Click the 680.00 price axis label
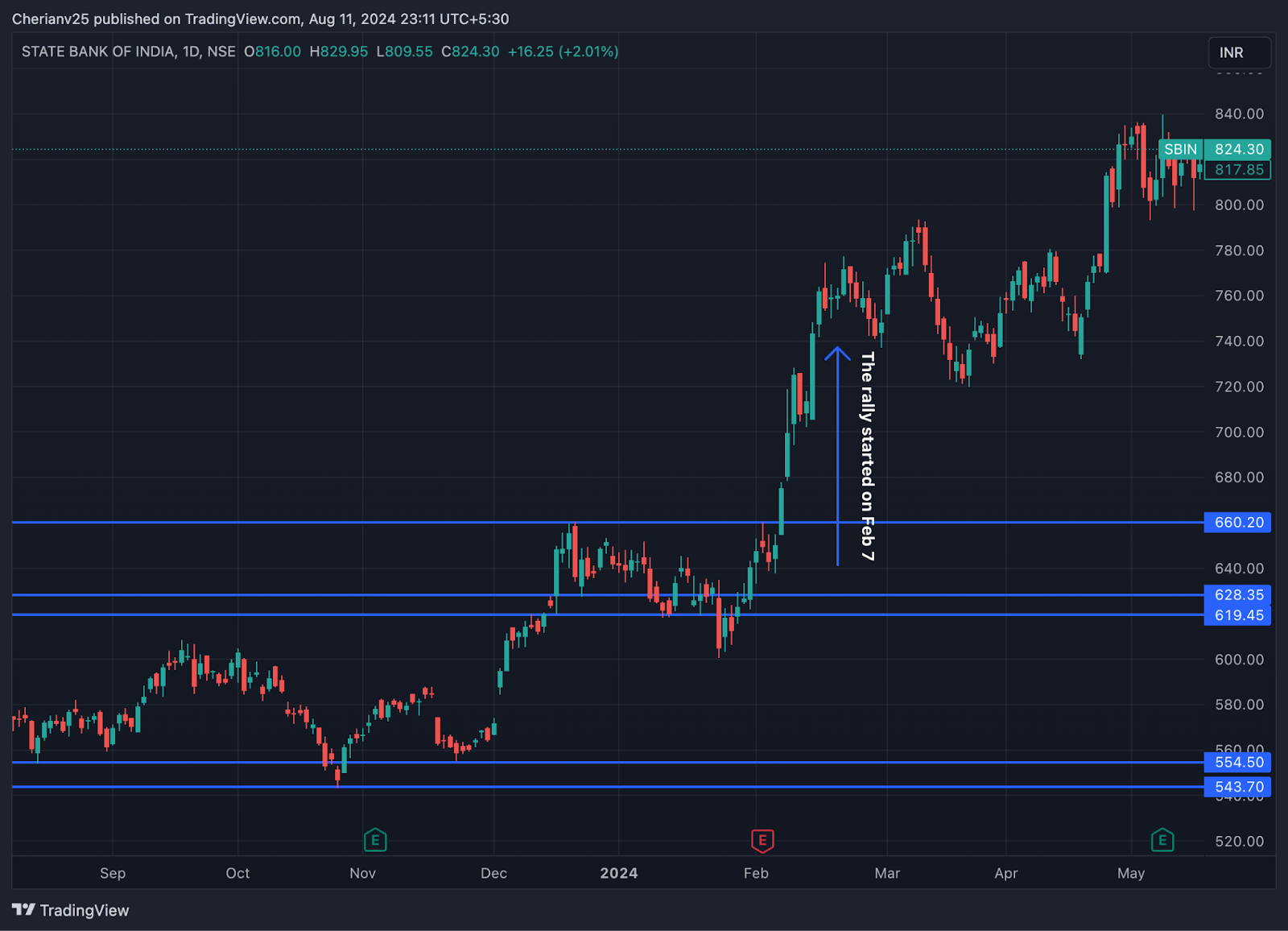The width and height of the screenshot is (1288, 931). (1239, 477)
